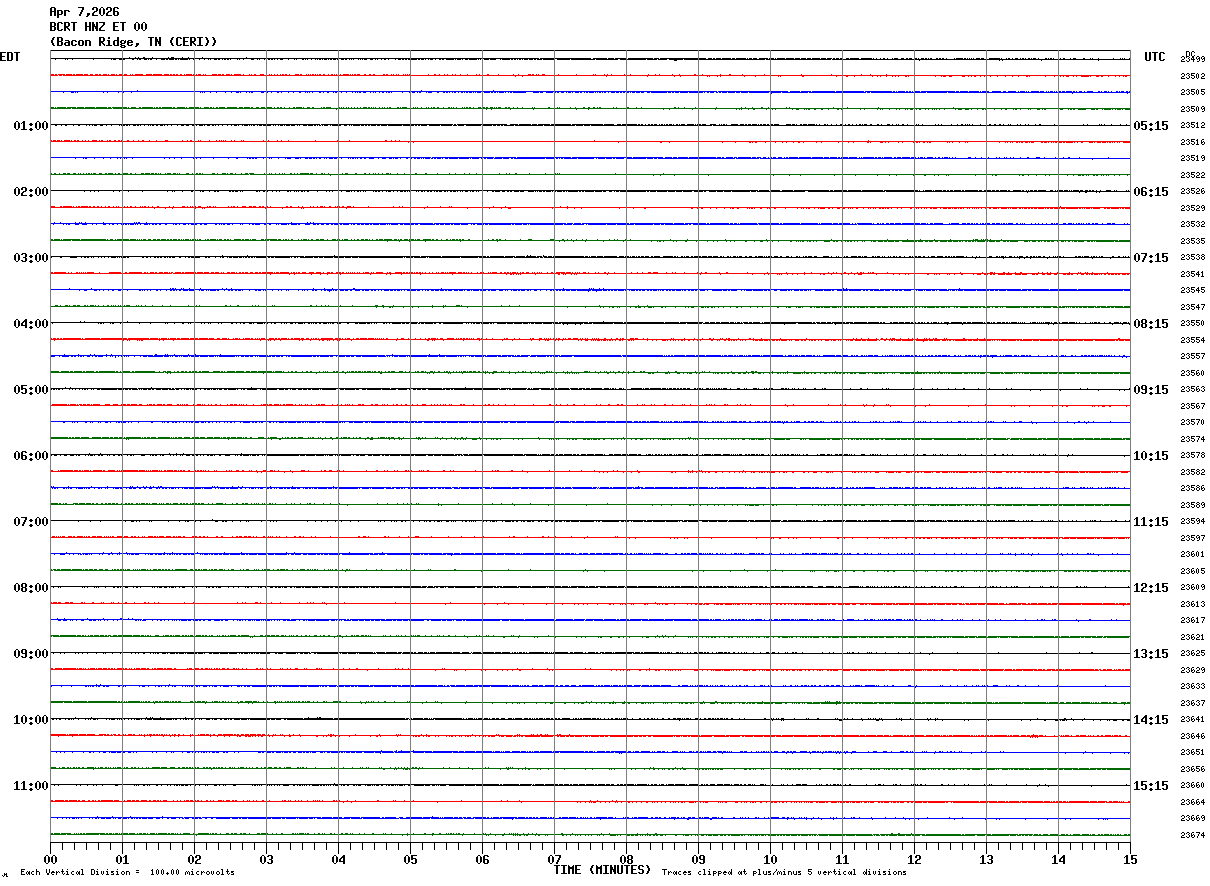The width and height of the screenshot is (1210, 886).
Task: Click the UTC time label "05:15"
Action: [x=1151, y=126]
